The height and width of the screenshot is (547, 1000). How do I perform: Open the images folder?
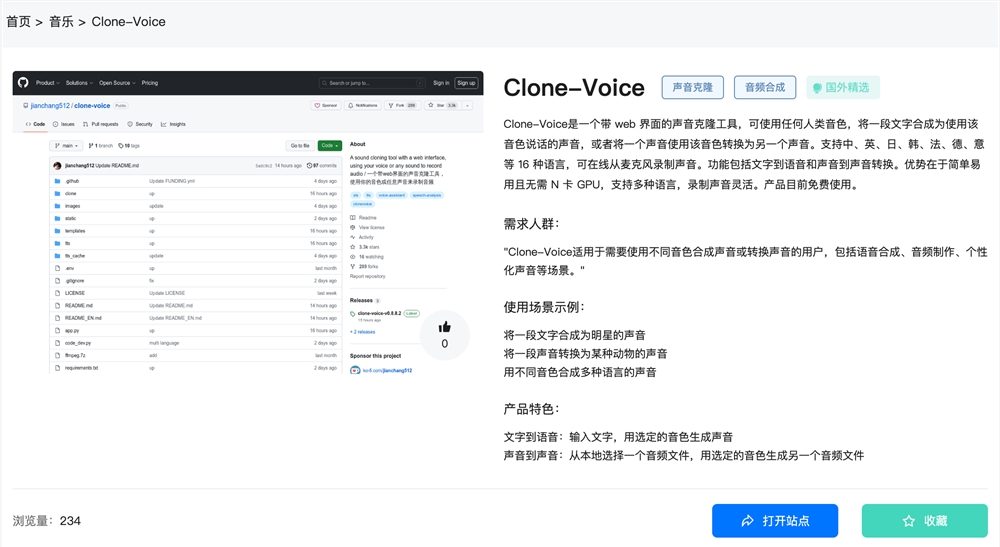(x=72, y=206)
